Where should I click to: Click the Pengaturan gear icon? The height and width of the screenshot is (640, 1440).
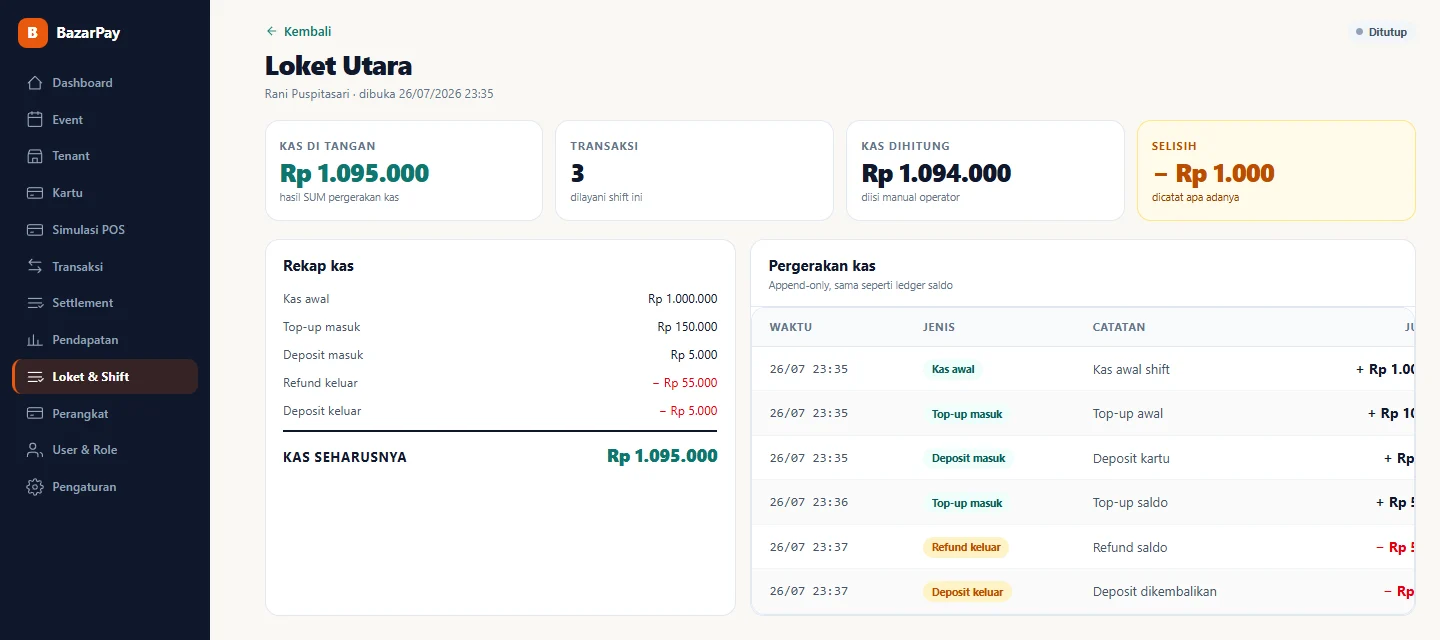35,487
